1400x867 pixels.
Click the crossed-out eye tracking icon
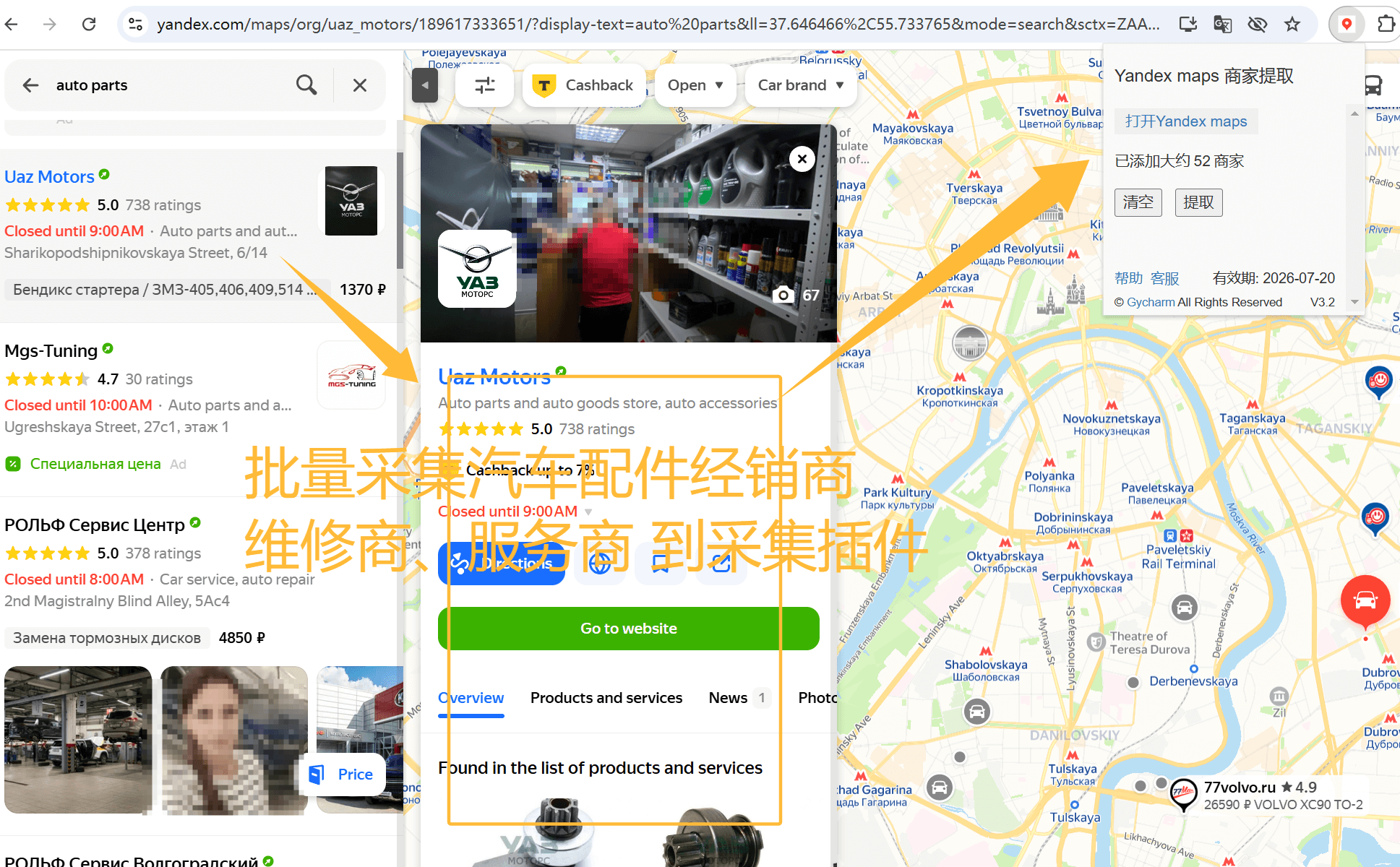(1257, 24)
